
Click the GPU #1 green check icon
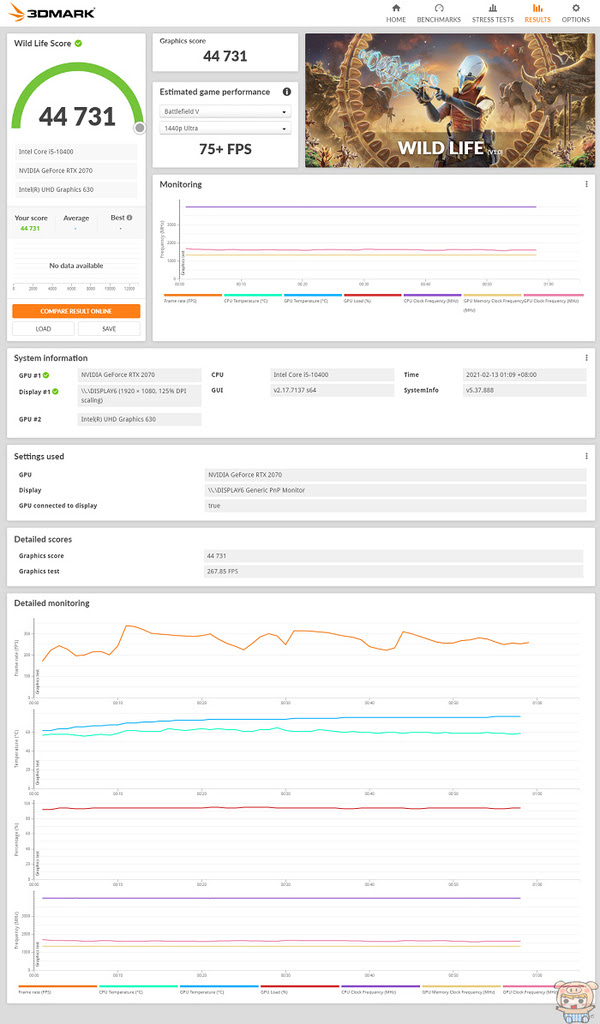[x=46, y=376]
